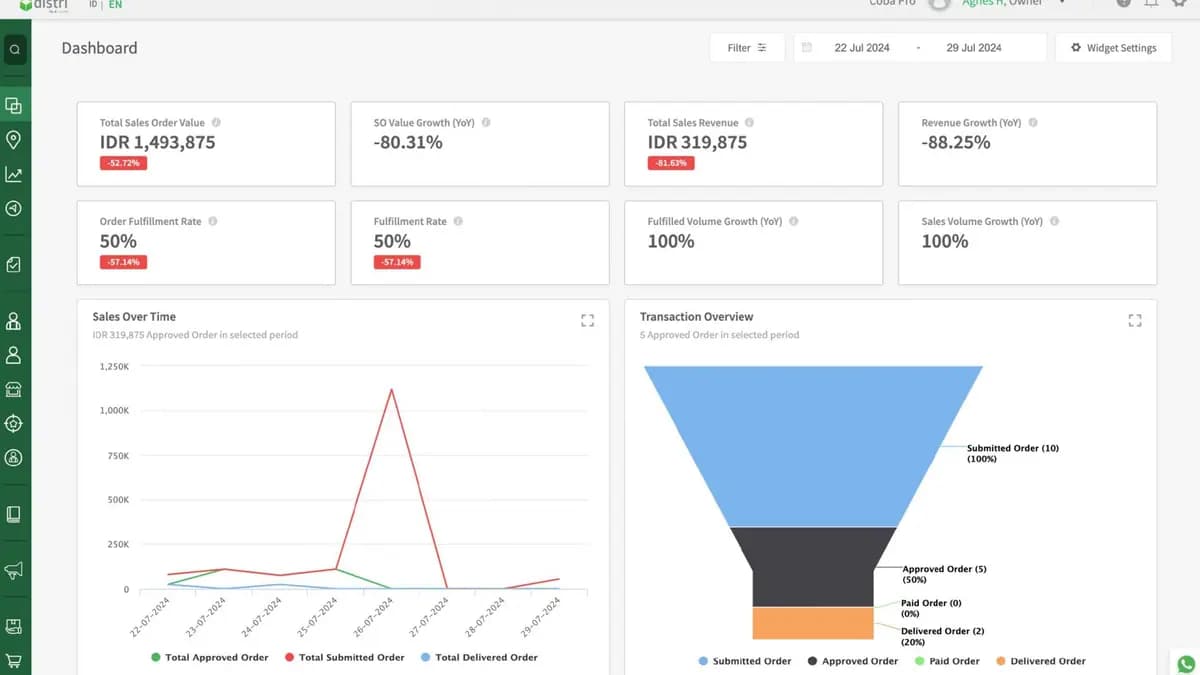Click info icon beside Fulfilled Volume Growth (YoY)
This screenshot has width=1200, height=675.
coord(794,221)
